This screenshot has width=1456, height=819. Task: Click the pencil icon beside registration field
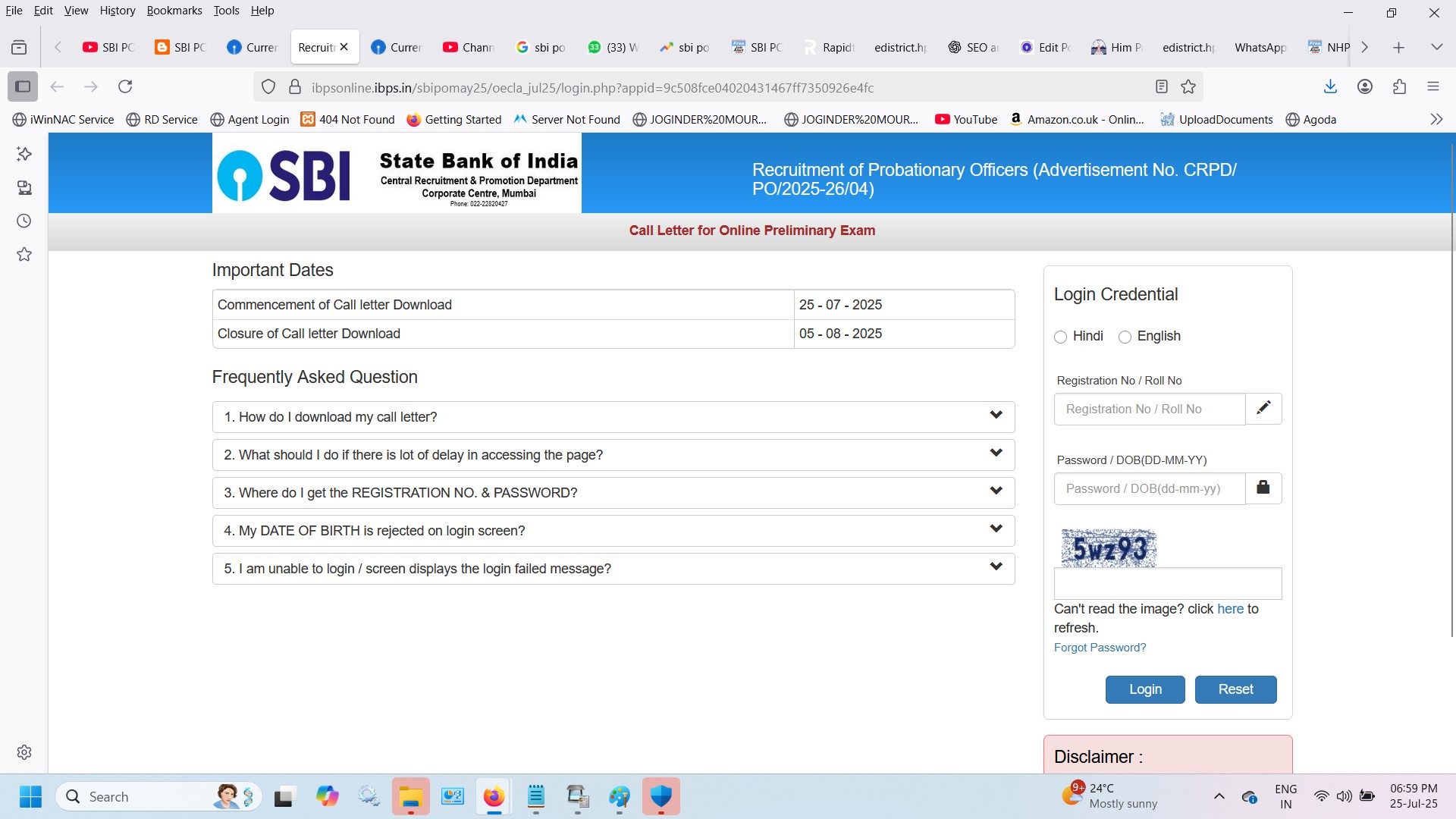click(x=1263, y=409)
